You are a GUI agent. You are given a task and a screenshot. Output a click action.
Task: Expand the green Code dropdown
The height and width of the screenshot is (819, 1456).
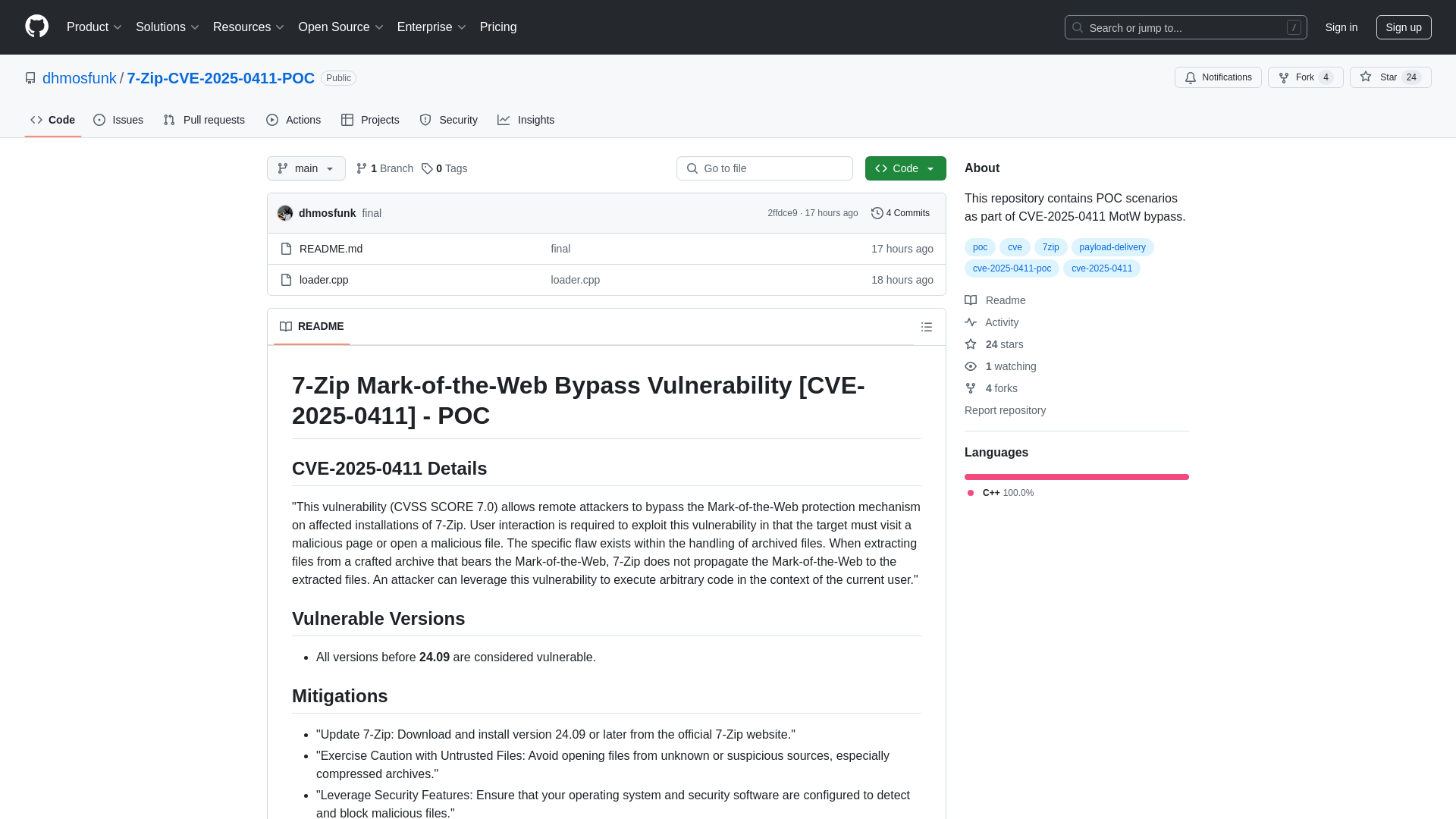pos(905,168)
